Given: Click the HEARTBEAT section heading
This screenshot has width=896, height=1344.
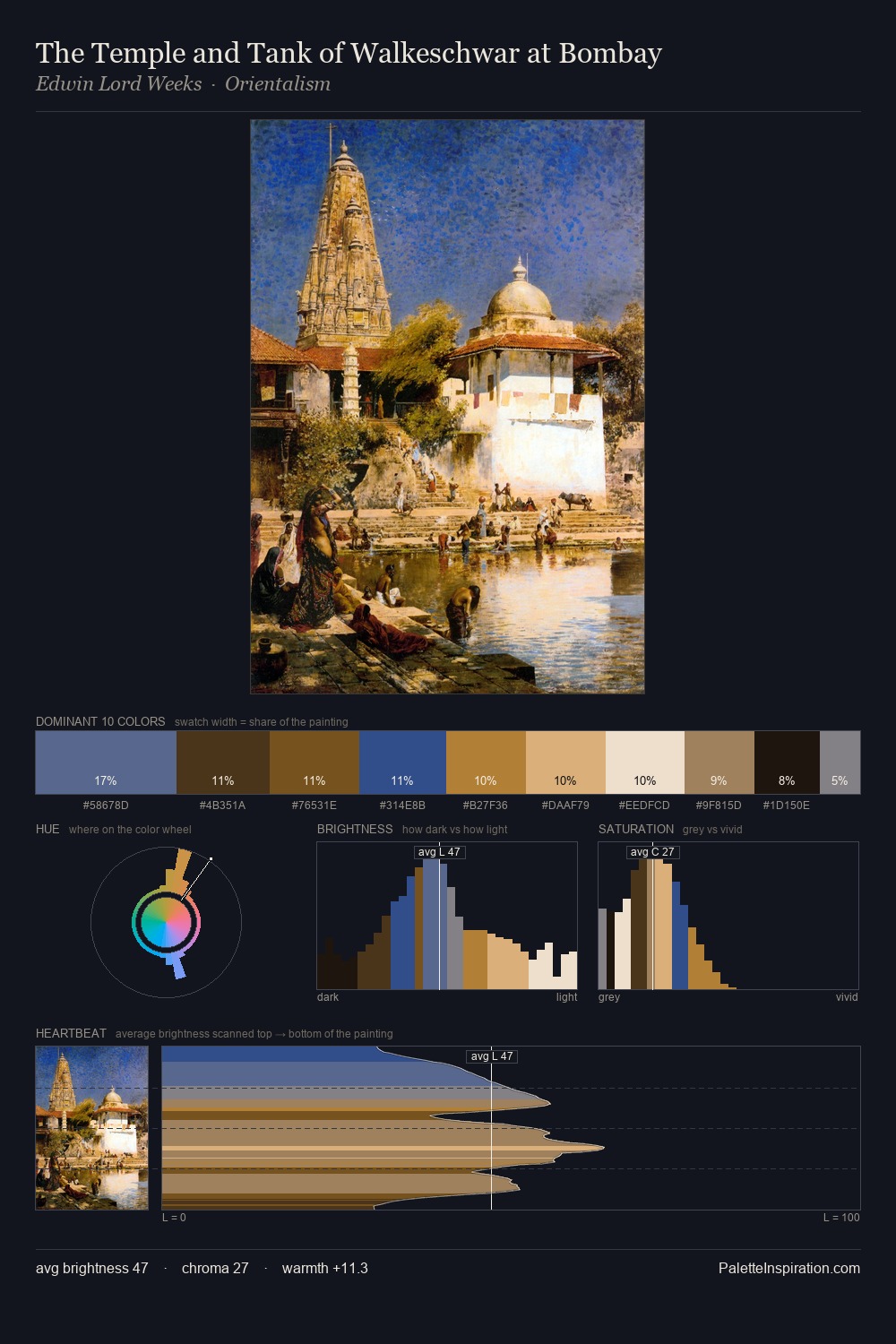Looking at the screenshot, I should (x=71, y=1033).
